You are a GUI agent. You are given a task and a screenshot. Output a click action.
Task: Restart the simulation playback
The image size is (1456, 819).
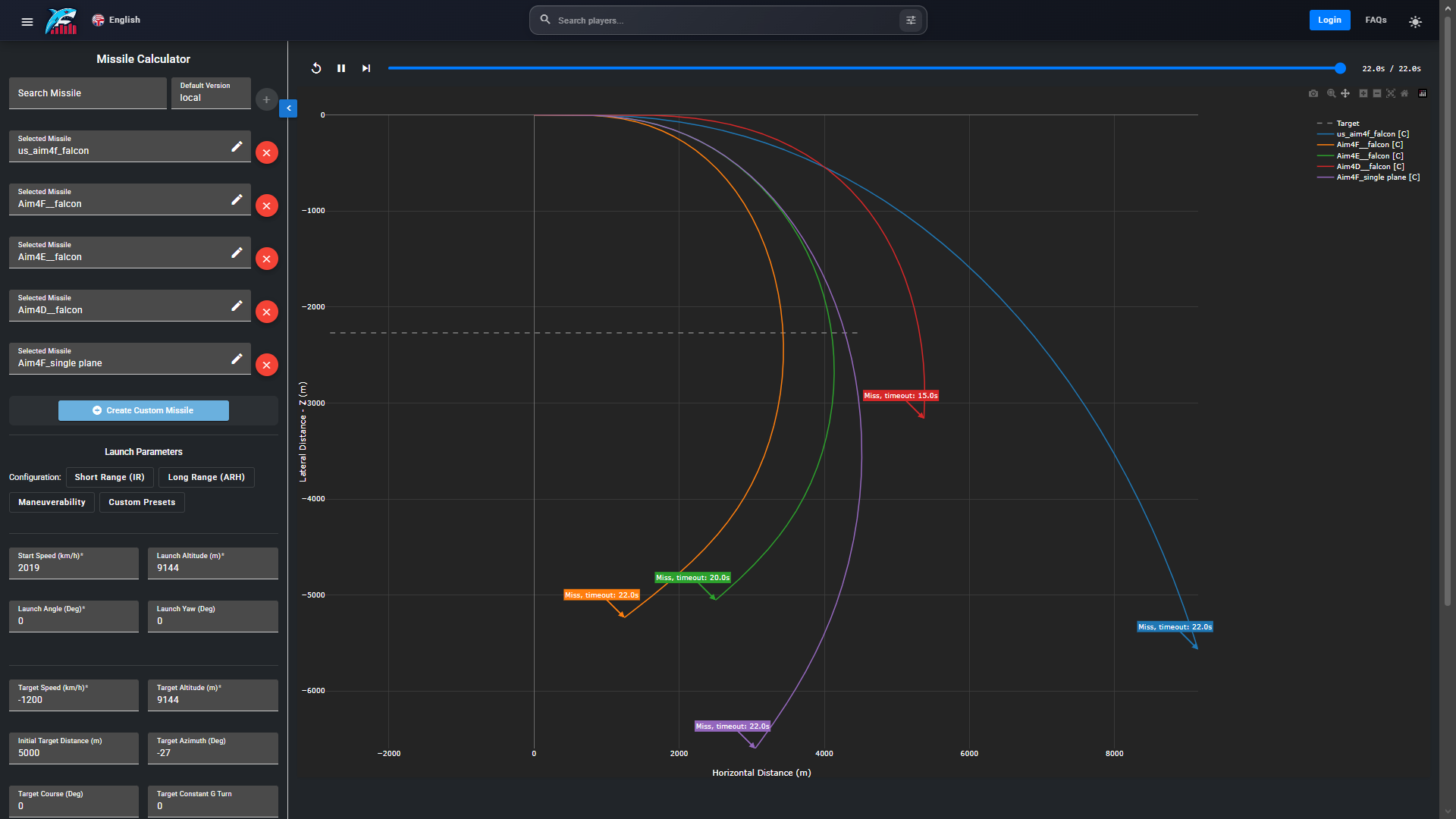pyautogui.click(x=316, y=68)
